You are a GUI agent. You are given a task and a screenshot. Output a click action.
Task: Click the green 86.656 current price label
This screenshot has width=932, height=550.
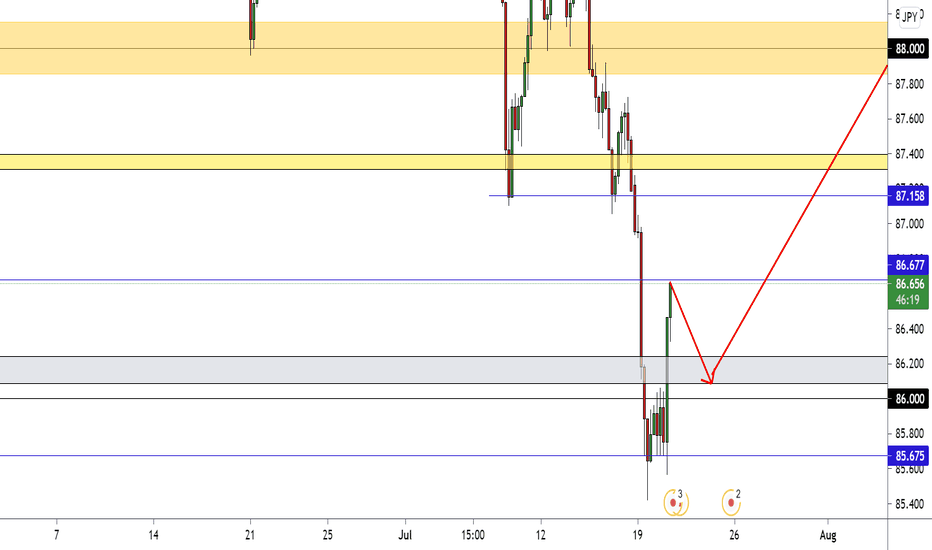pos(909,284)
